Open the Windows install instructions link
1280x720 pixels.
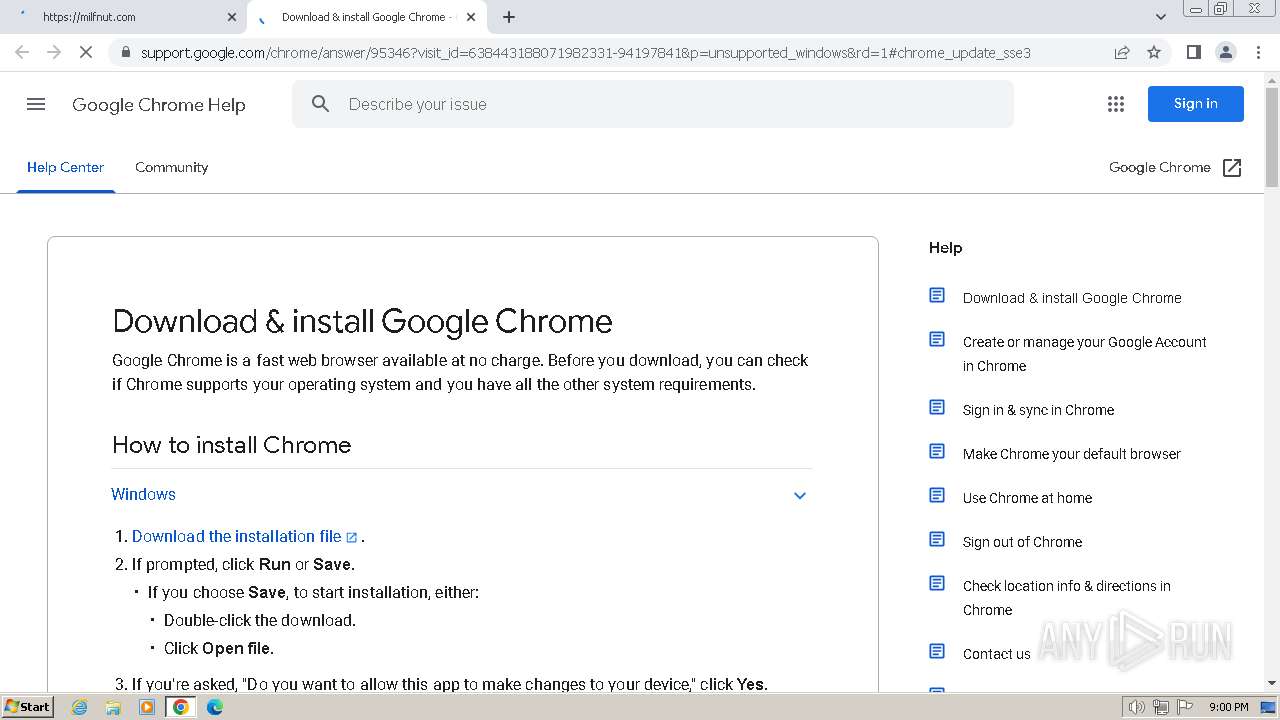143,495
